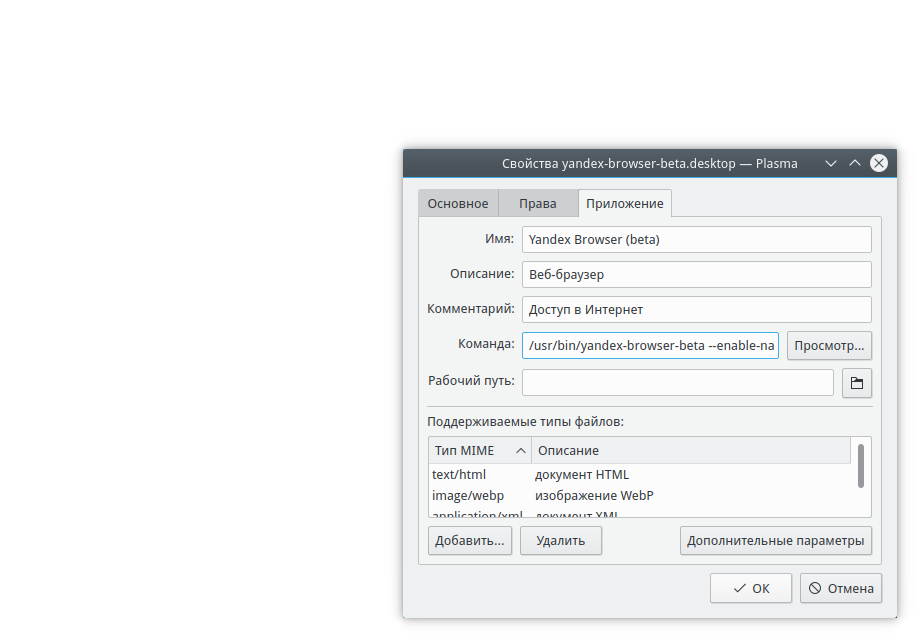
Task: Switch to the Основное tab
Action: [458, 204]
